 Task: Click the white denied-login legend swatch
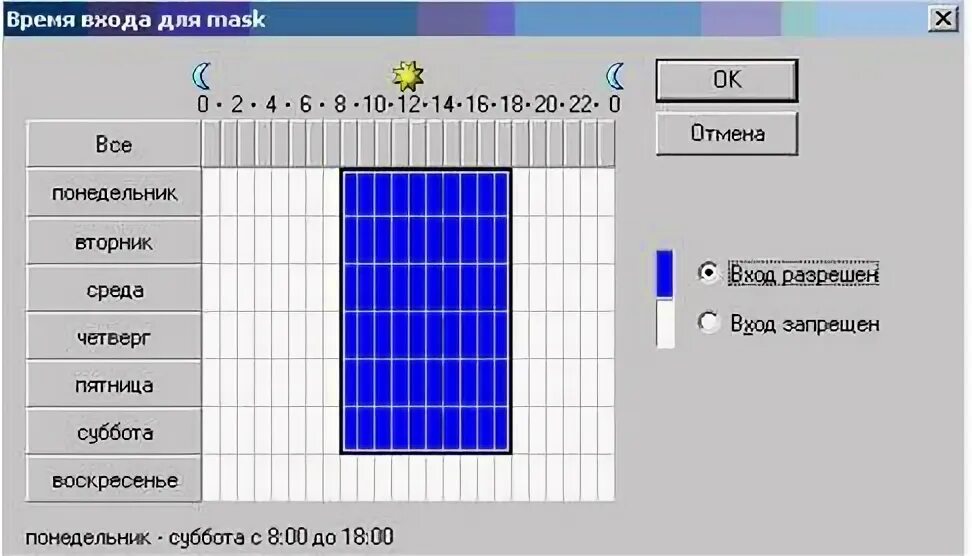[x=665, y=324]
